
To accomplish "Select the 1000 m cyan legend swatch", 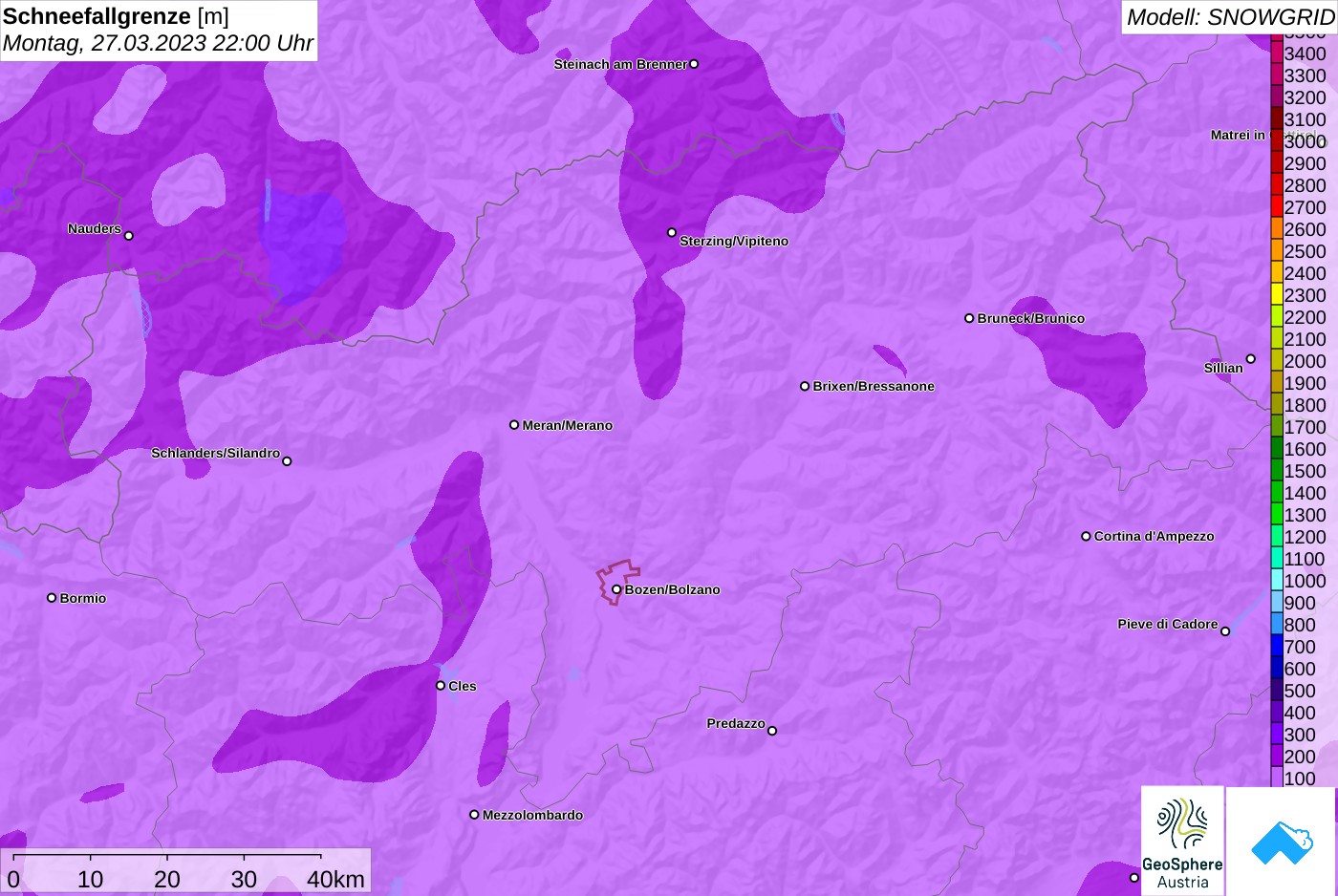I will tap(1277, 581).
